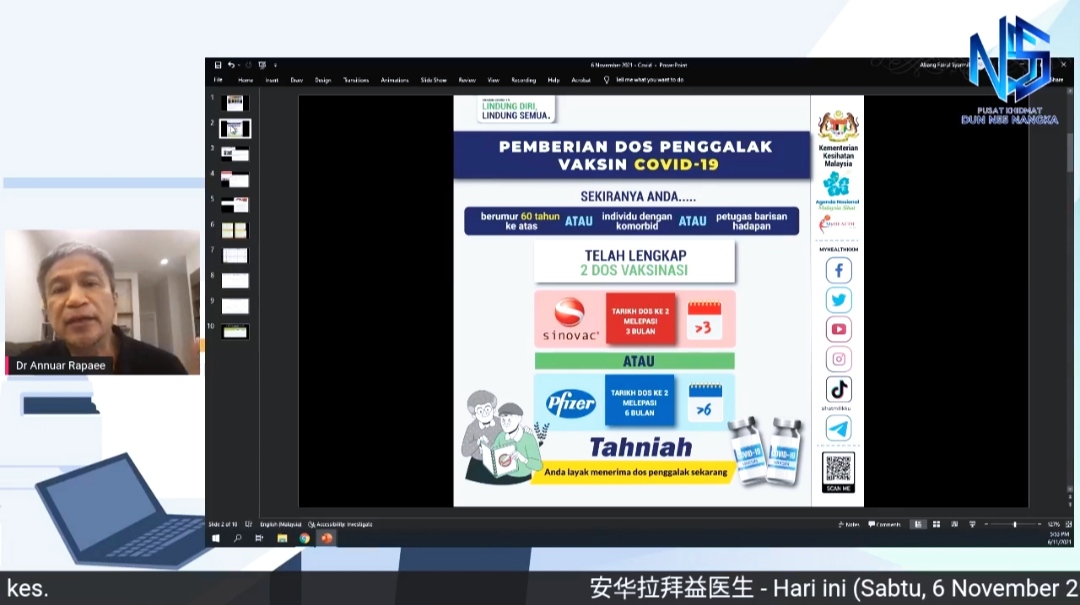
Task: Open the File menu
Action: pos(218,80)
